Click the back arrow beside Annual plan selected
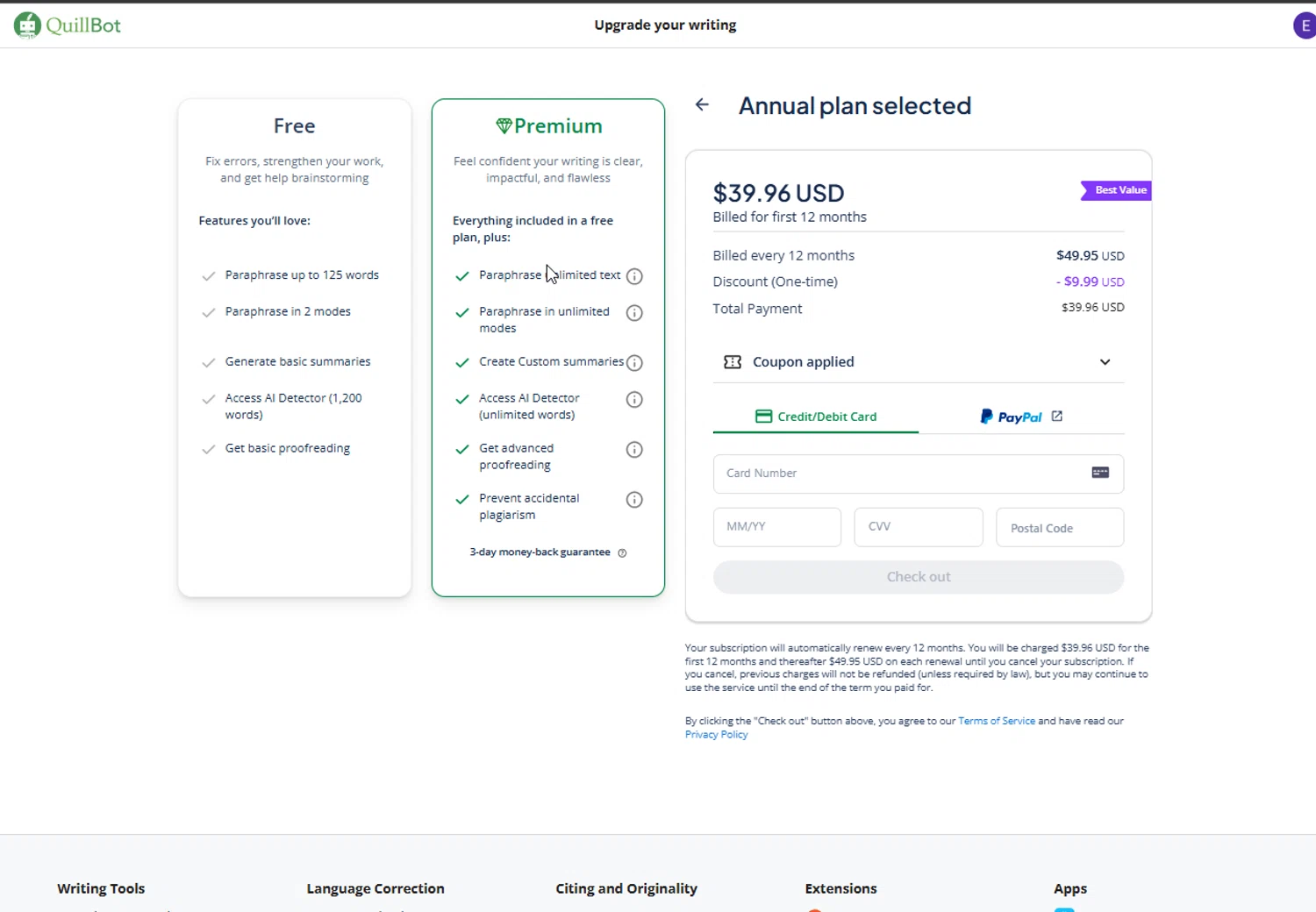The width and height of the screenshot is (1316, 912). point(702,105)
